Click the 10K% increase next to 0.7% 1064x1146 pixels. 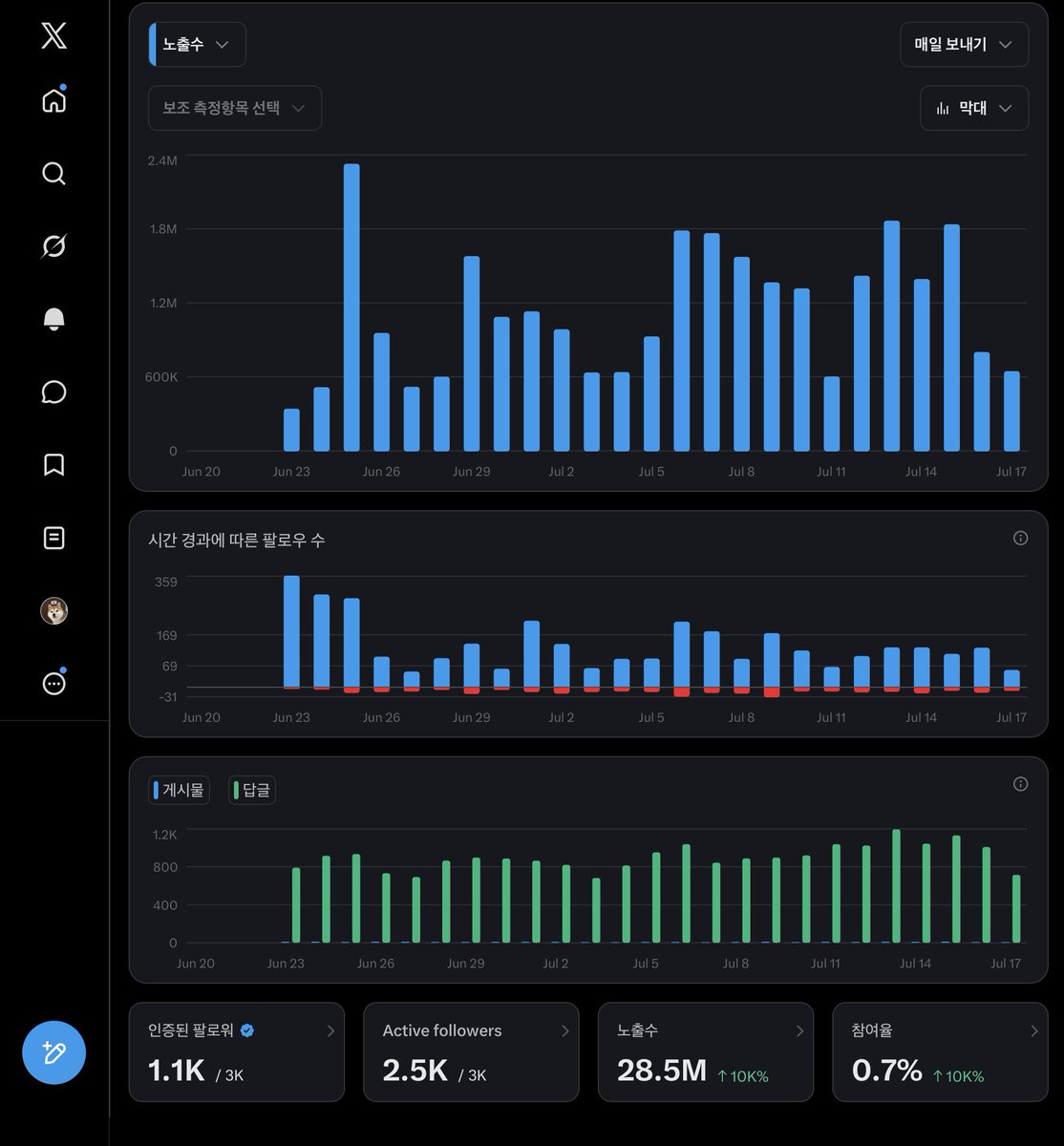(x=958, y=1076)
